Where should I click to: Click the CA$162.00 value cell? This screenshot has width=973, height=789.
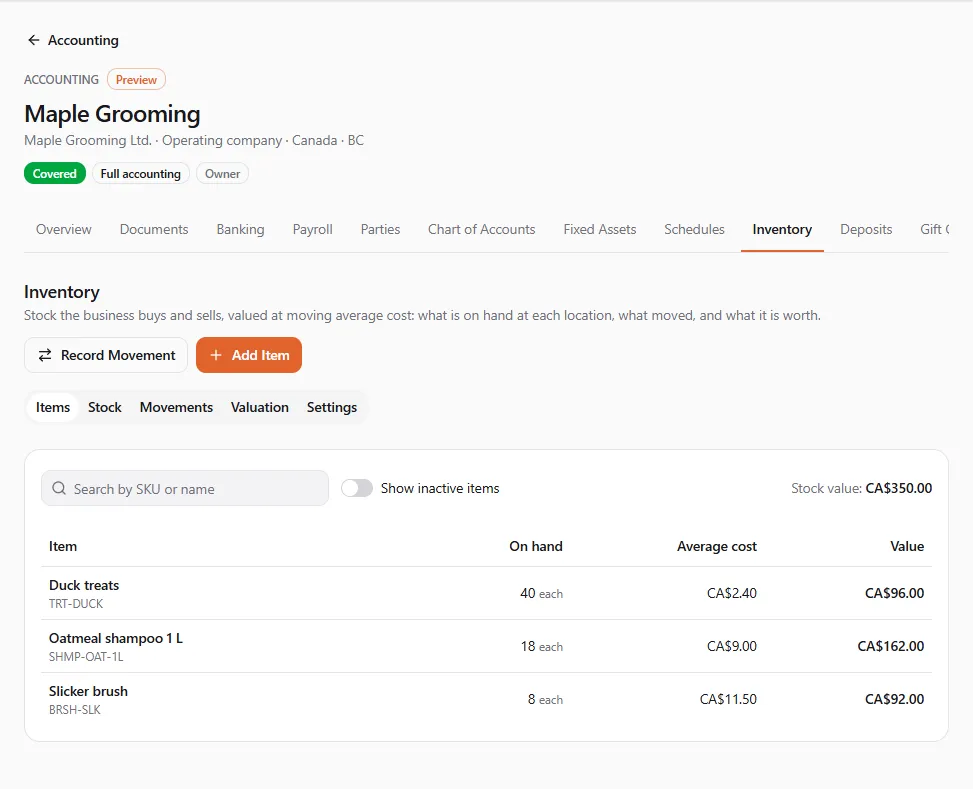click(x=890, y=646)
